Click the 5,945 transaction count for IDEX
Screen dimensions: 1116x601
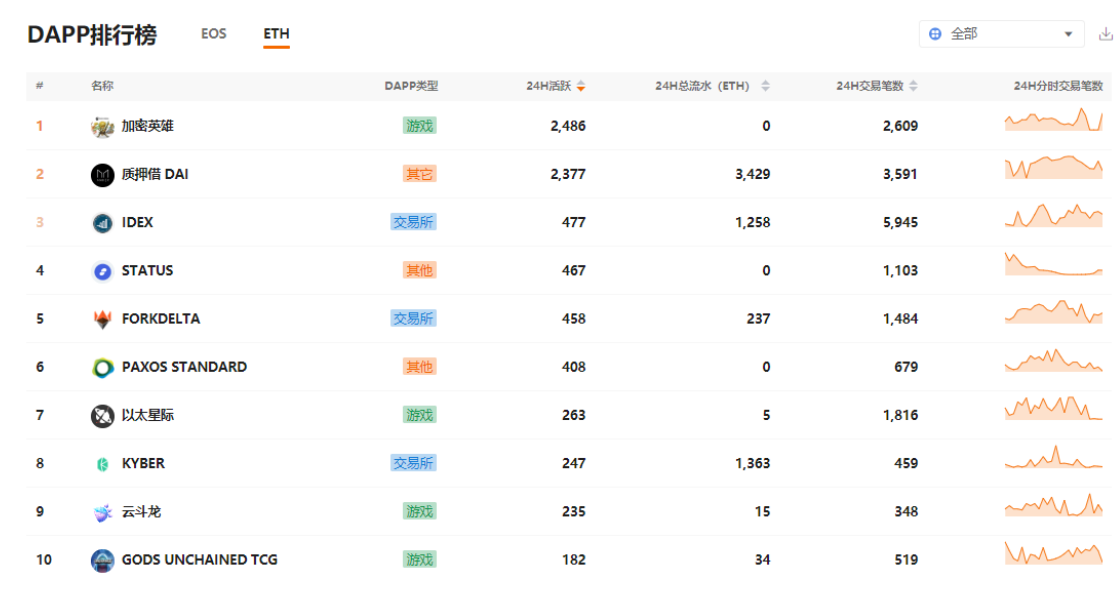coord(900,222)
